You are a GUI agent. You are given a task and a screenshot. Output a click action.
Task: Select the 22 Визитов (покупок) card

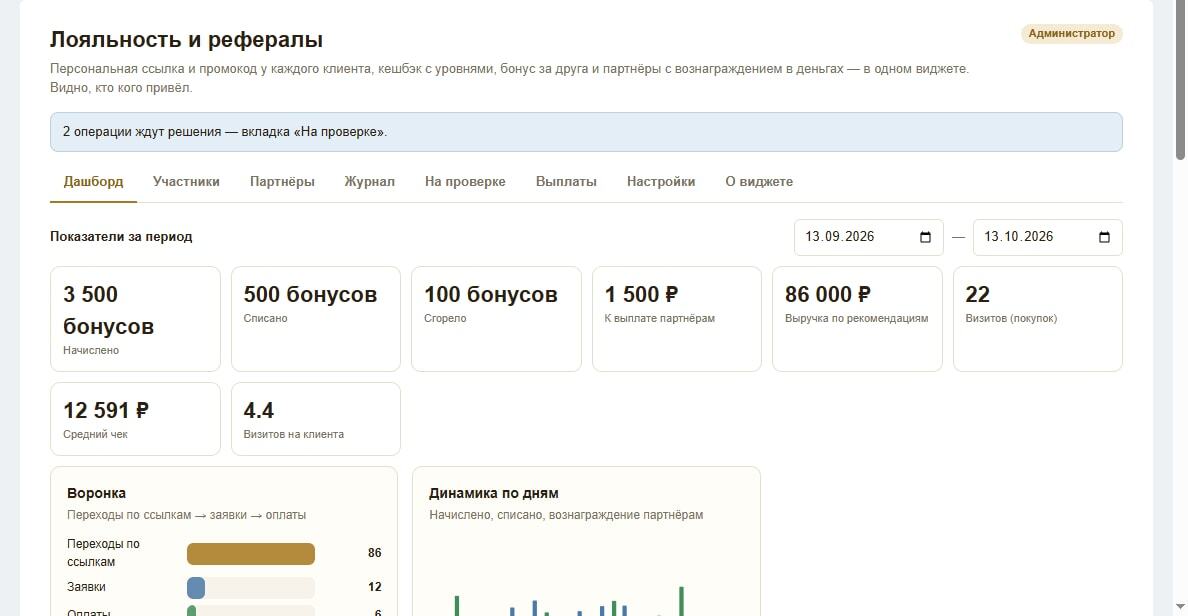click(1037, 319)
